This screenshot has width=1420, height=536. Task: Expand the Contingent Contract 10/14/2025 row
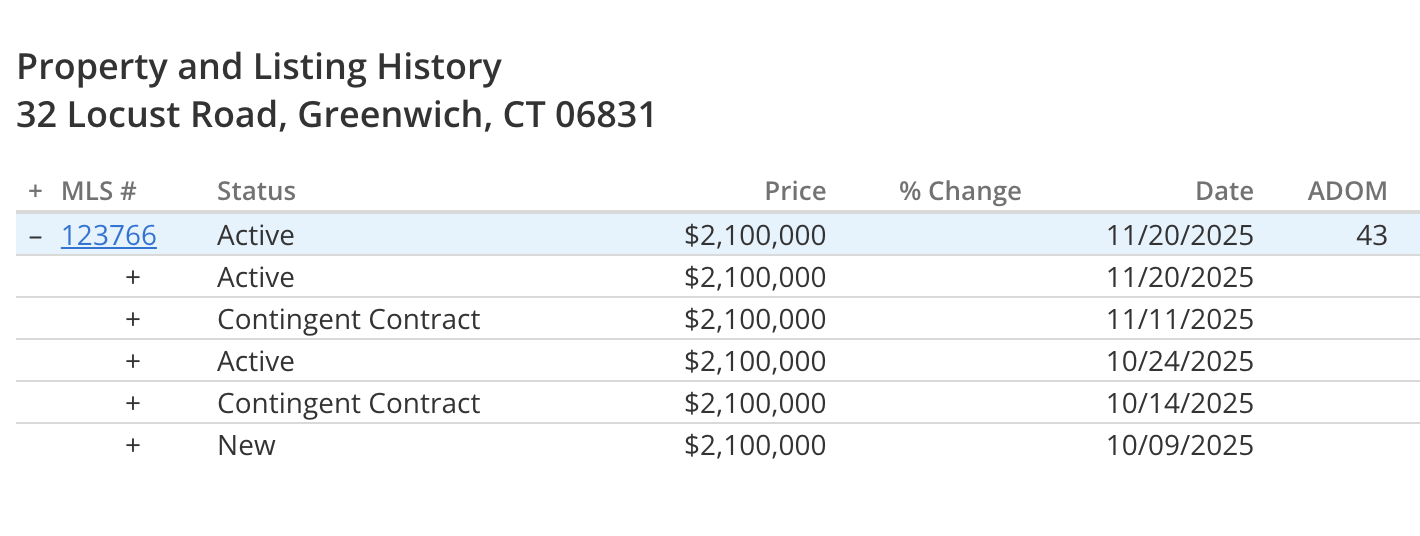point(133,403)
